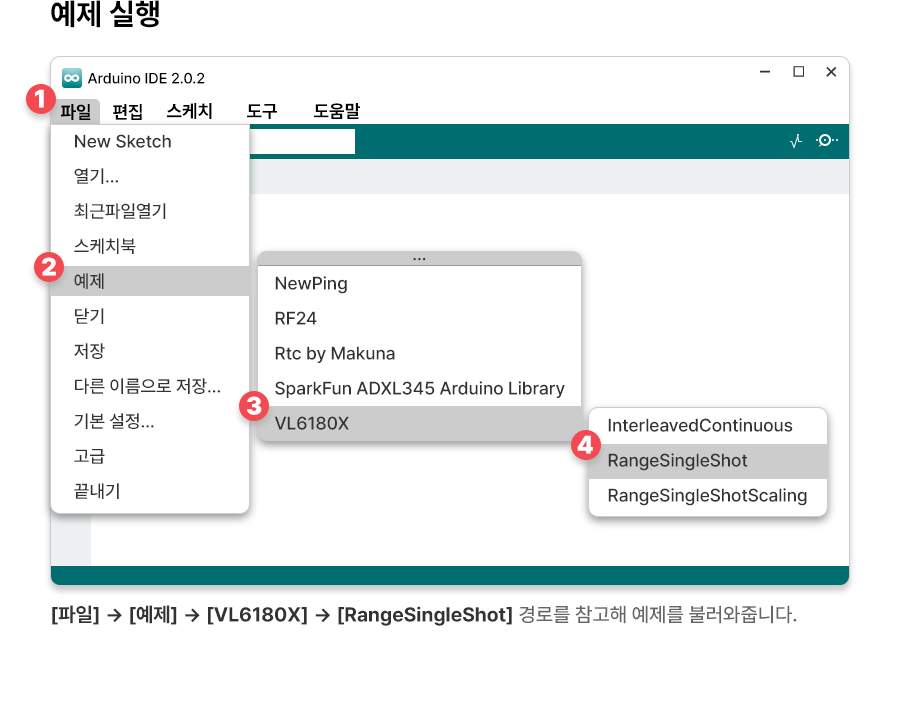Image resolution: width=900 pixels, height=726 pixels.
Task: Maximize the Arduino IDE window
Action: (798, 72)
